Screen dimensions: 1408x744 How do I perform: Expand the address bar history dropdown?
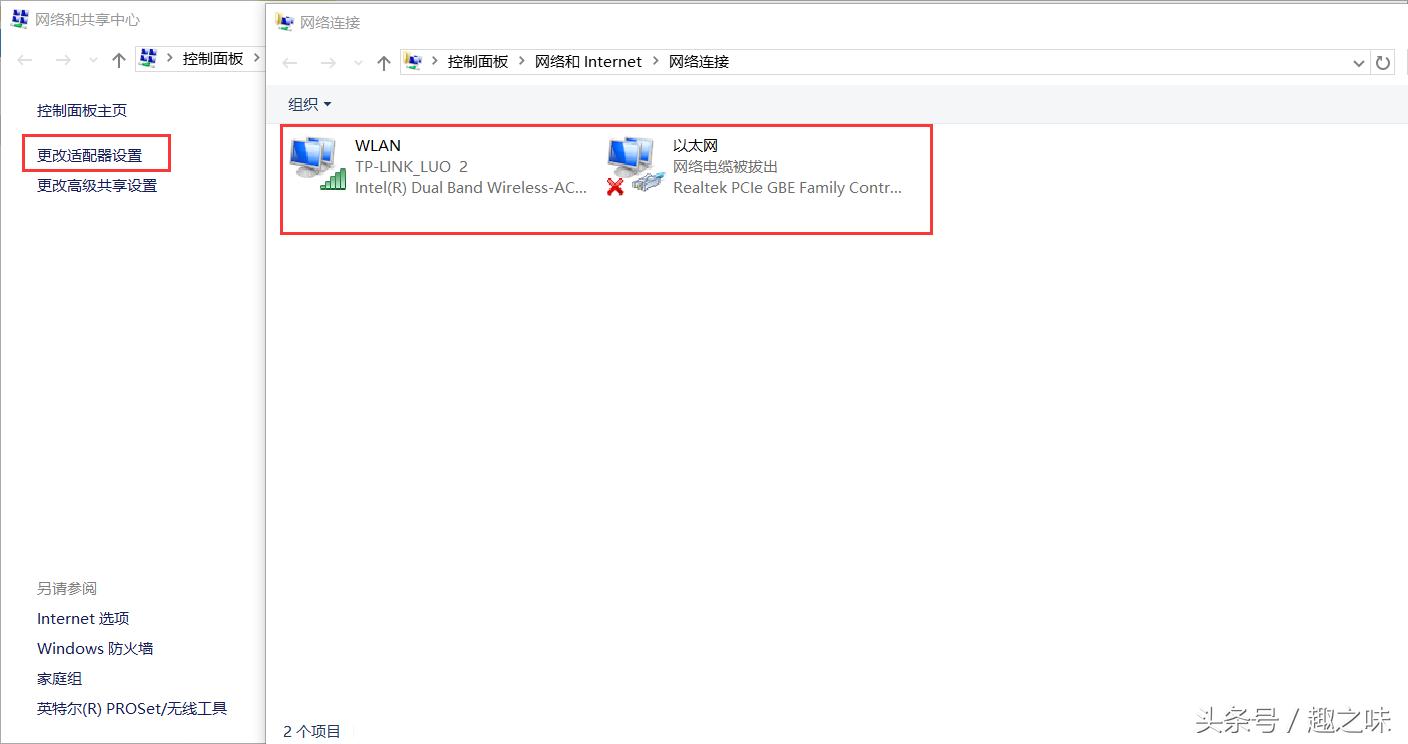pyautogui.click(x=1358, y=62)
